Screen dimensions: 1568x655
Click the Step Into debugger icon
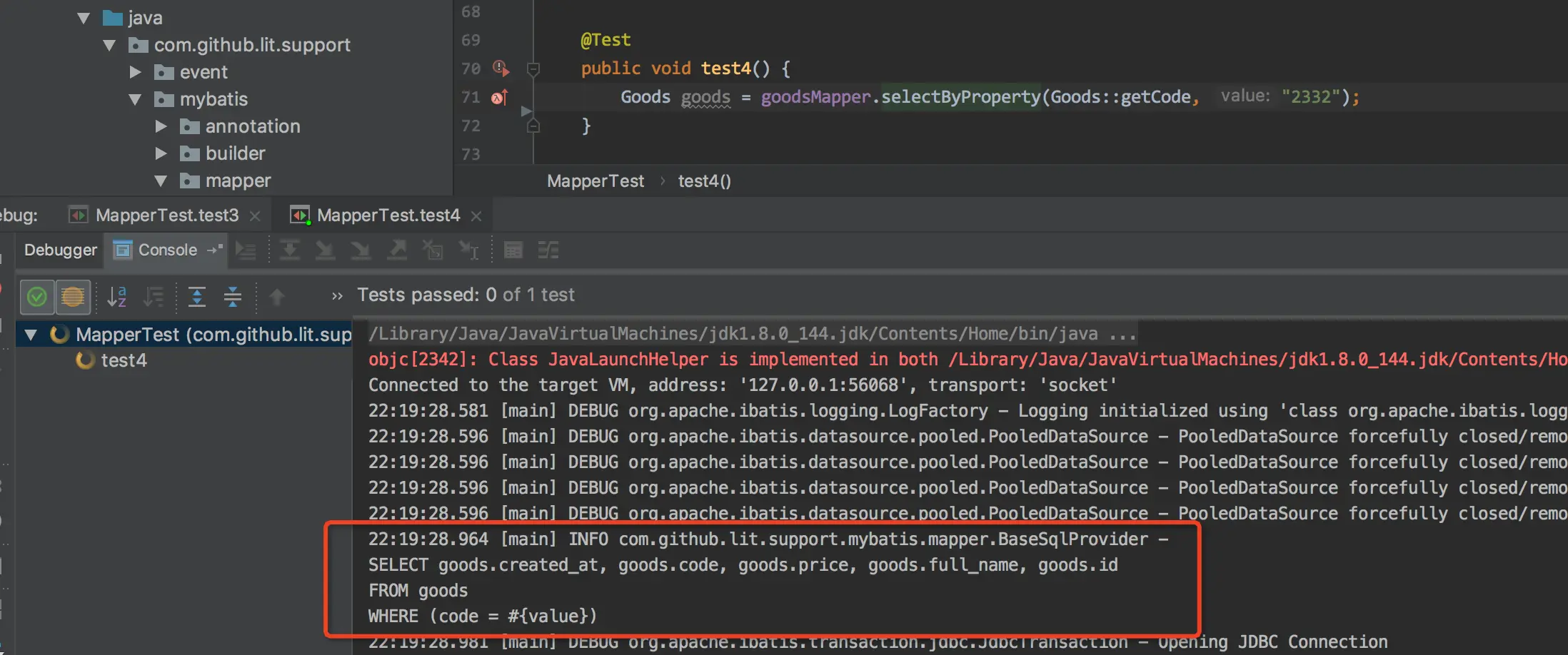326,250
